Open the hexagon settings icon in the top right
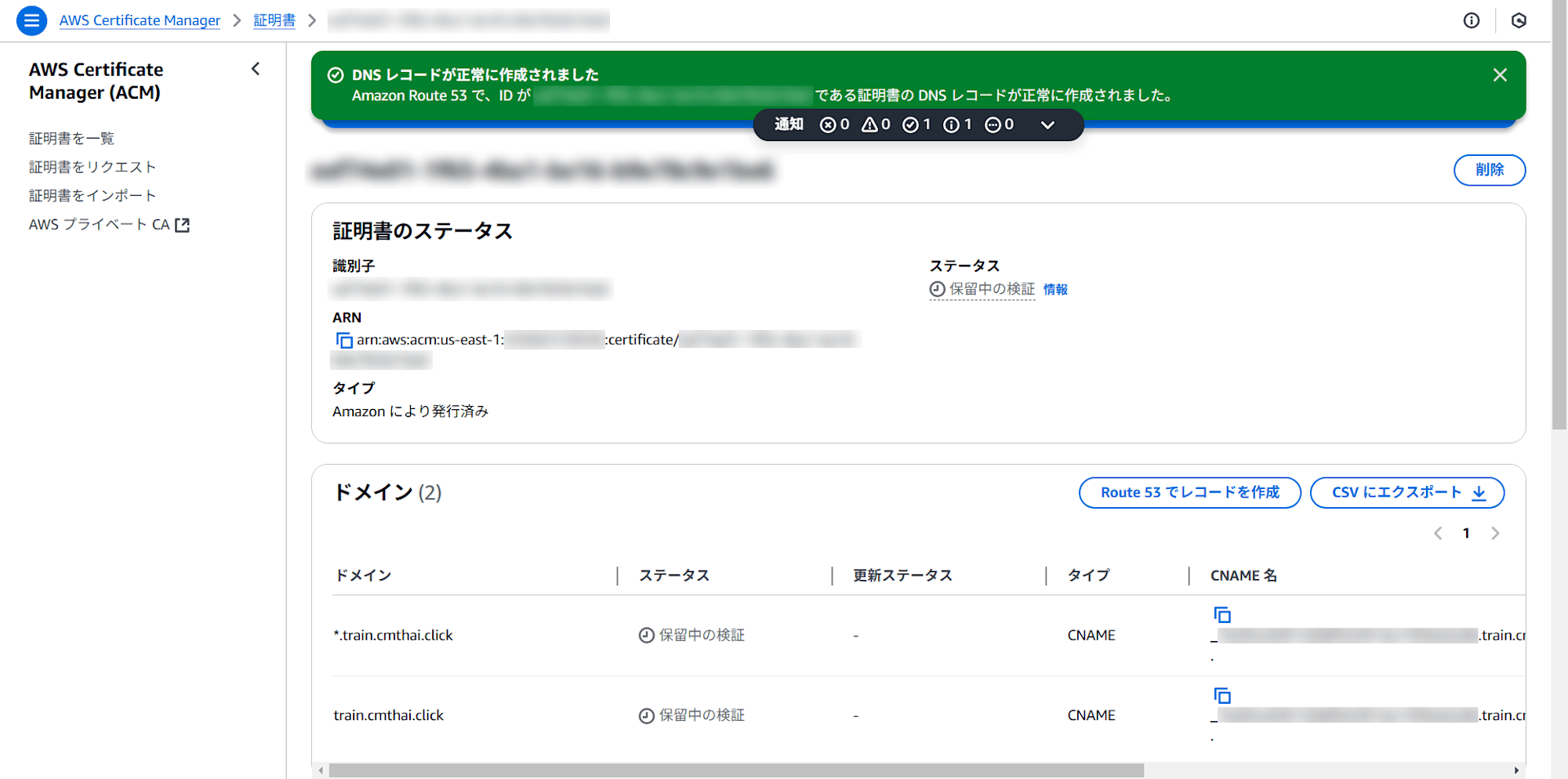 tap(1519, 20)
